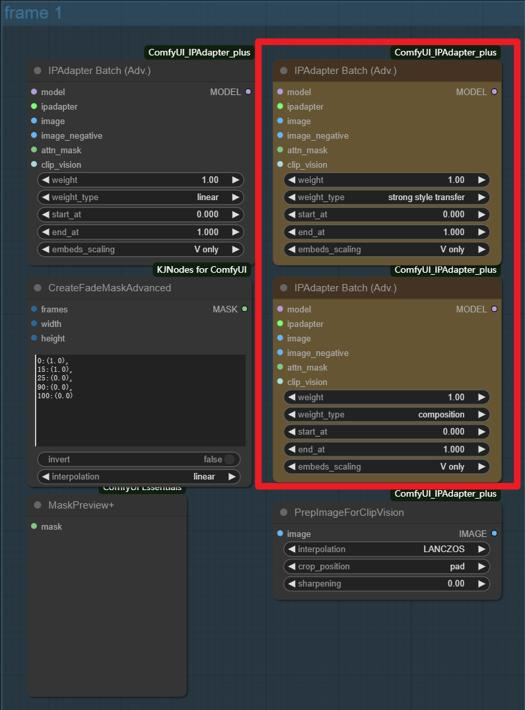
Task: Click image_negative input port on the strong style transfer node
Action: coord(280,135)
